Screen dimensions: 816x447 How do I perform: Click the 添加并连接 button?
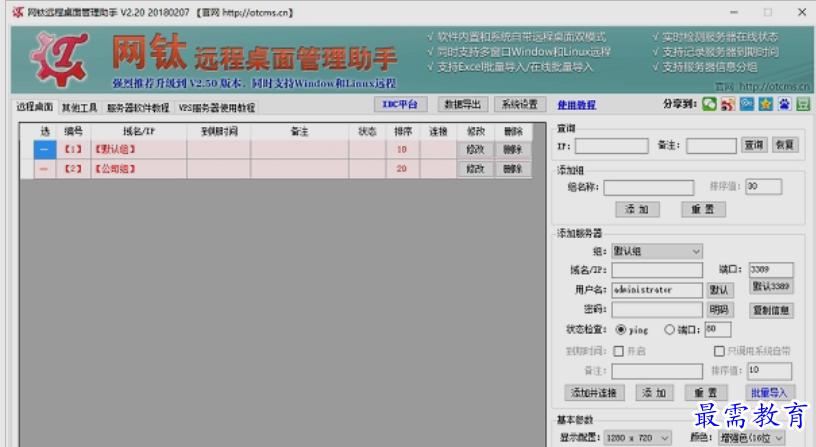point(594,393)
